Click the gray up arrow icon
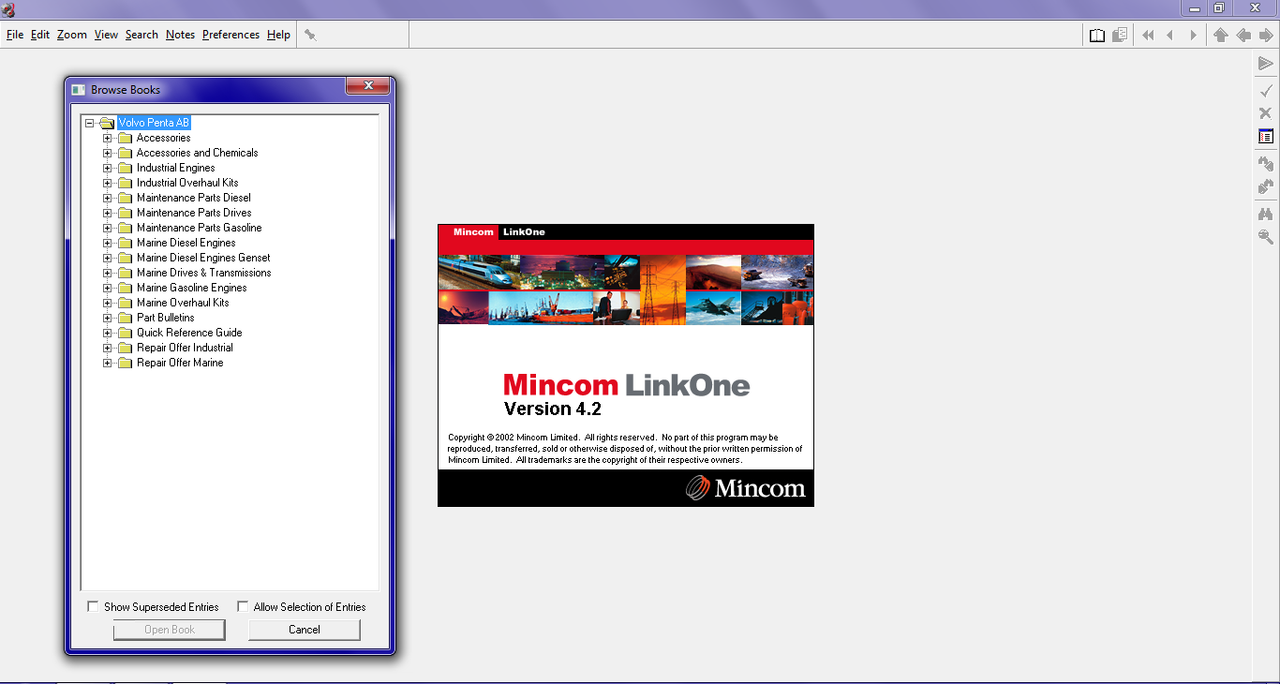Viewport: 1280px width, 684px height. (1220, 35)
